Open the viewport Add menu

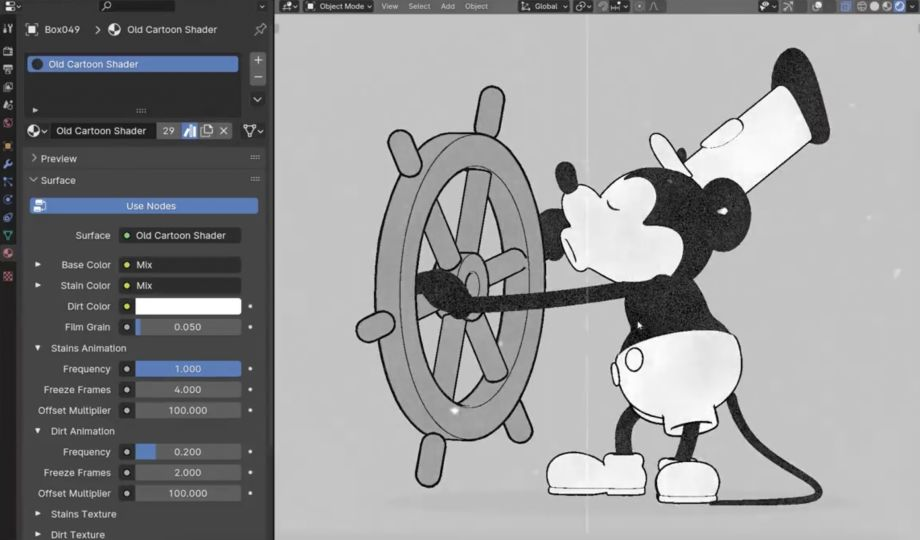point(448,6)
